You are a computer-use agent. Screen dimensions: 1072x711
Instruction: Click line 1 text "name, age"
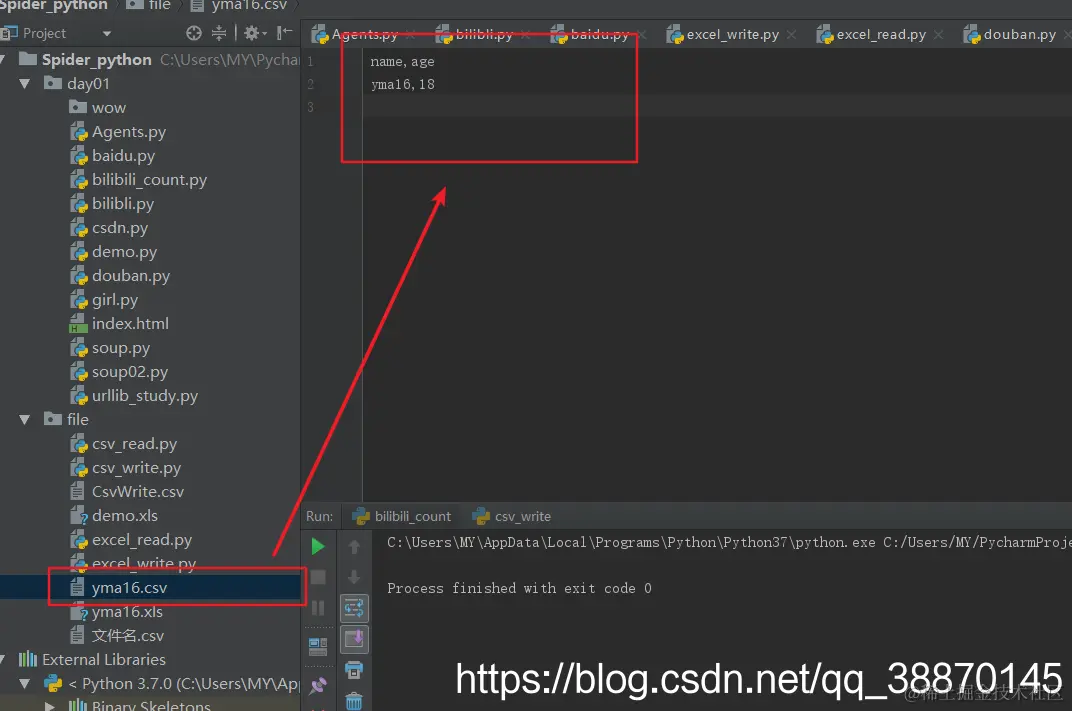(x=402, y=62)
